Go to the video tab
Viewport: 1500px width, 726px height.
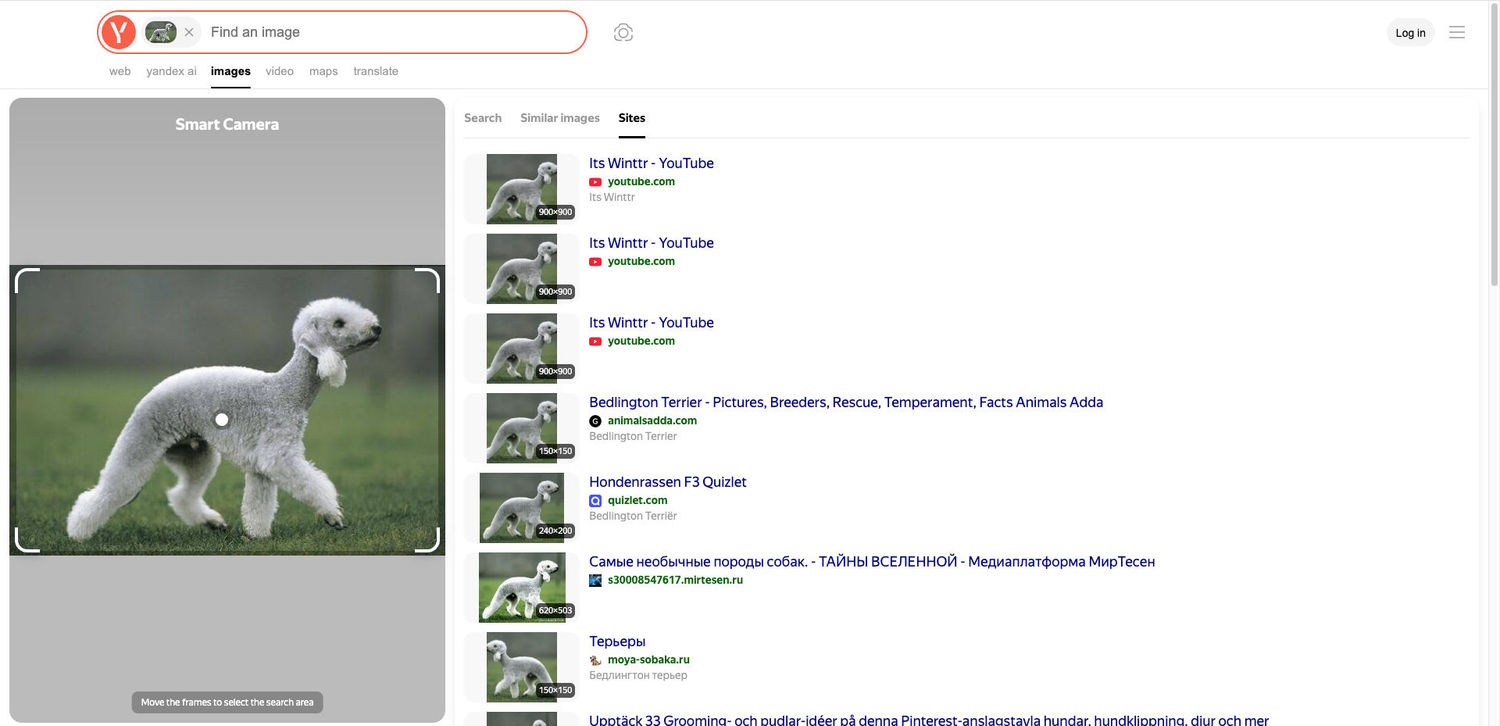point(279,71)
